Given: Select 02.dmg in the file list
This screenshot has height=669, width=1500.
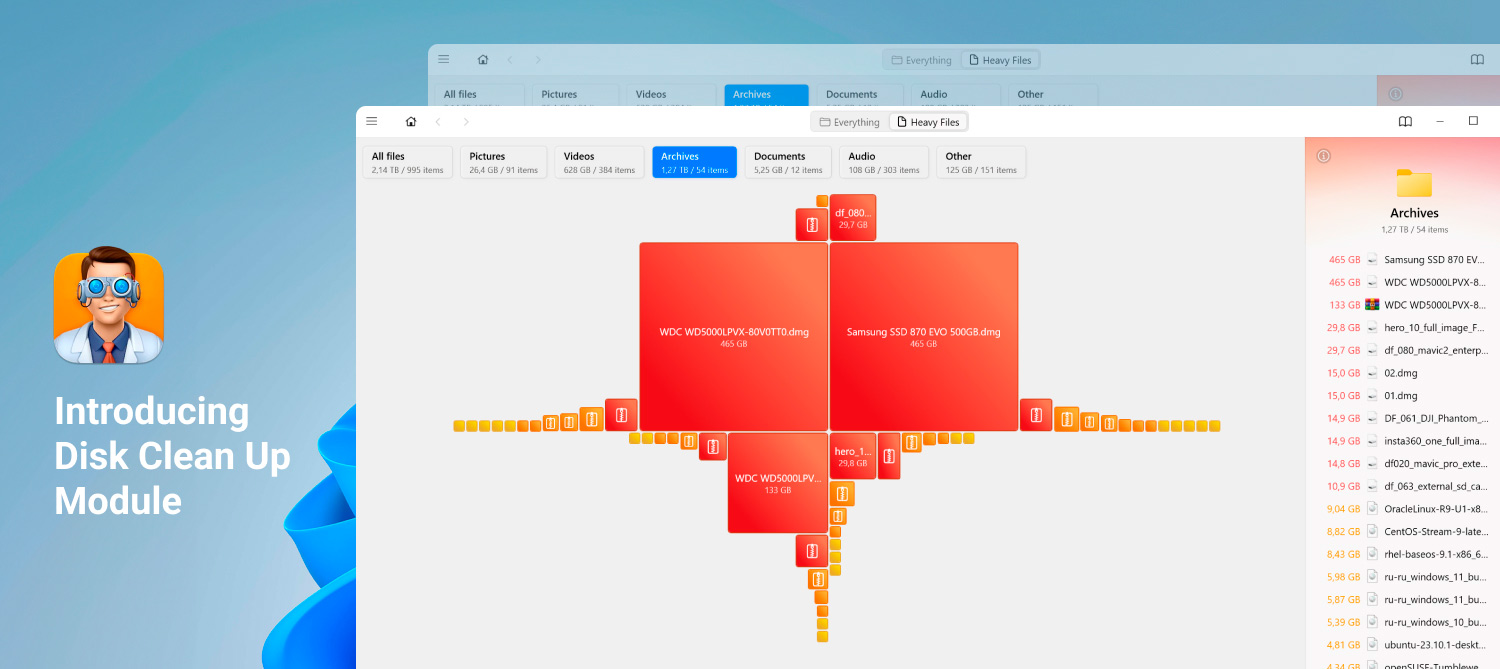Looking at the screenshot, I should pyautogui.click(x=1400, y=373).
